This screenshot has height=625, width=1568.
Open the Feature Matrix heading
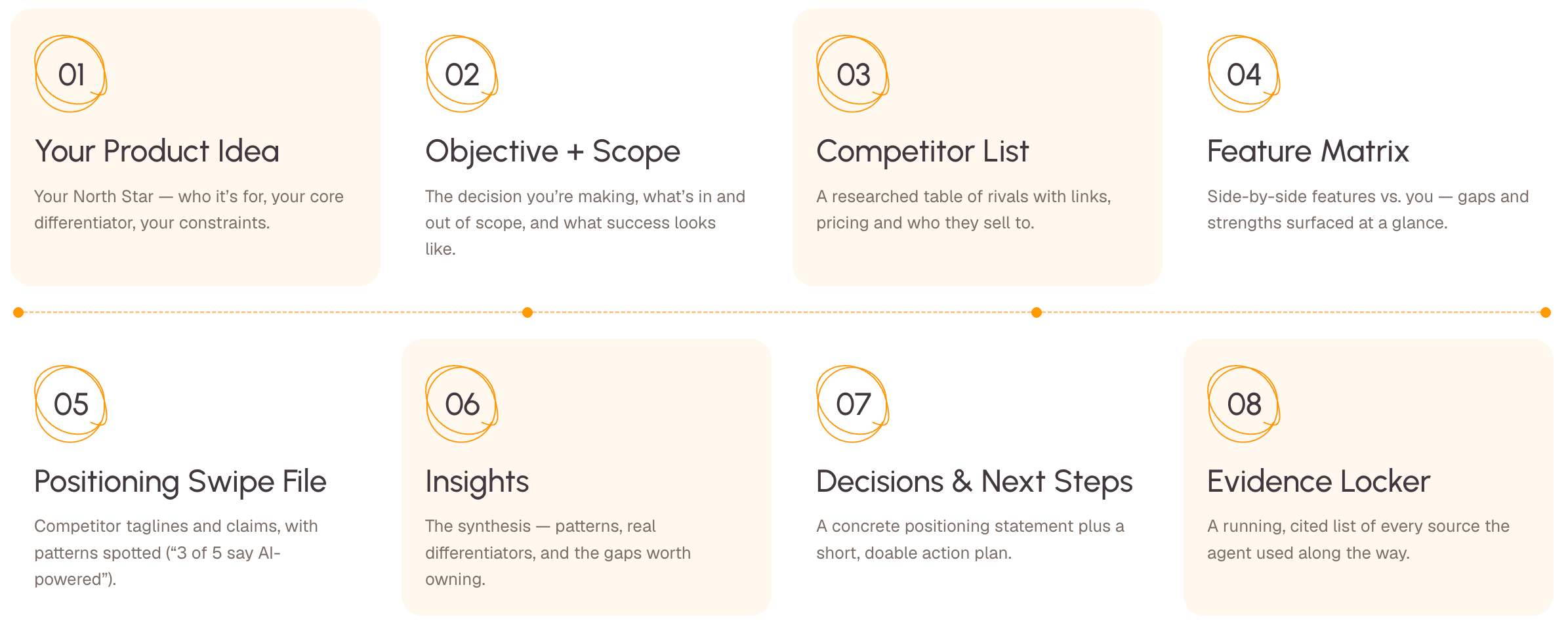(1308, 151)
